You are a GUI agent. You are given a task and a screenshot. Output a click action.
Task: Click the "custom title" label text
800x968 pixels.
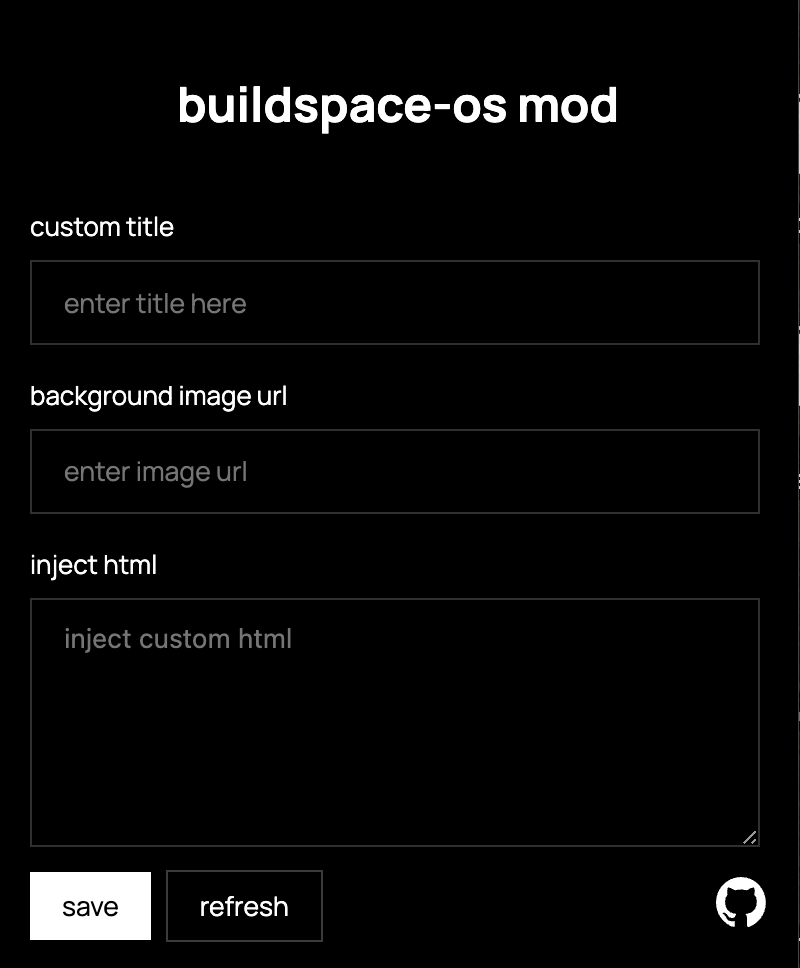point(102,227)
